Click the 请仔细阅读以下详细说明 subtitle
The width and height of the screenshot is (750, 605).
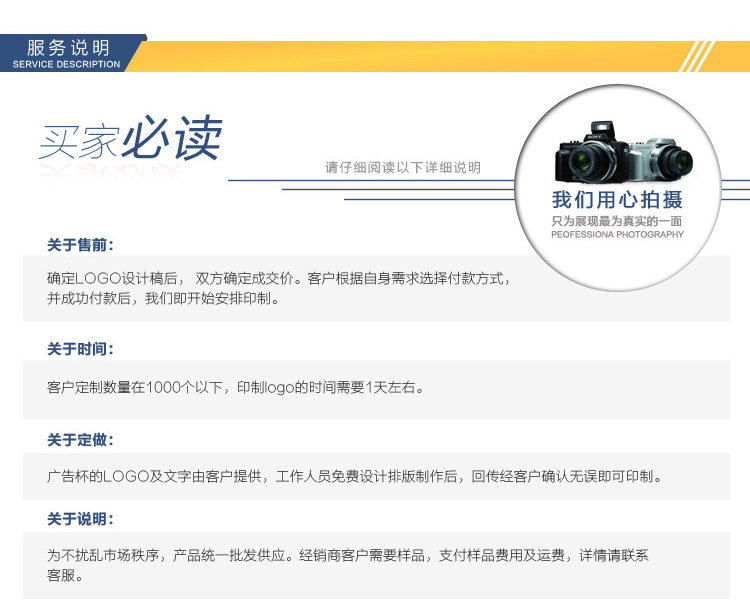(x=403, y=167)
